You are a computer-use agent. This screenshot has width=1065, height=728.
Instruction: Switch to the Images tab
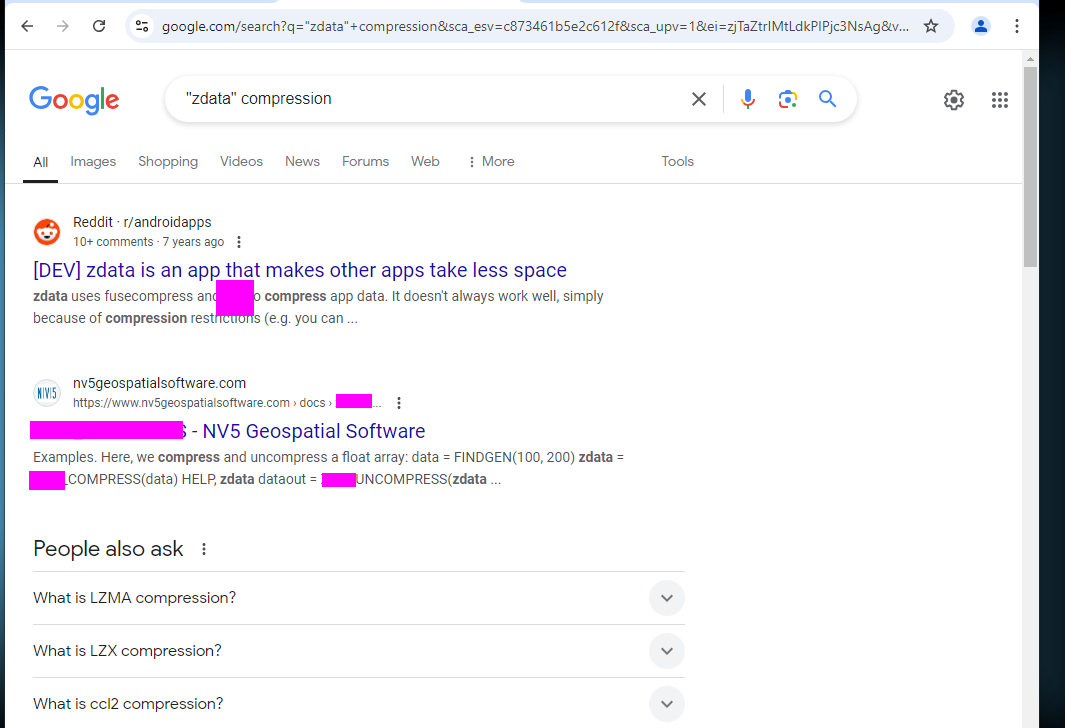point(93,162)
